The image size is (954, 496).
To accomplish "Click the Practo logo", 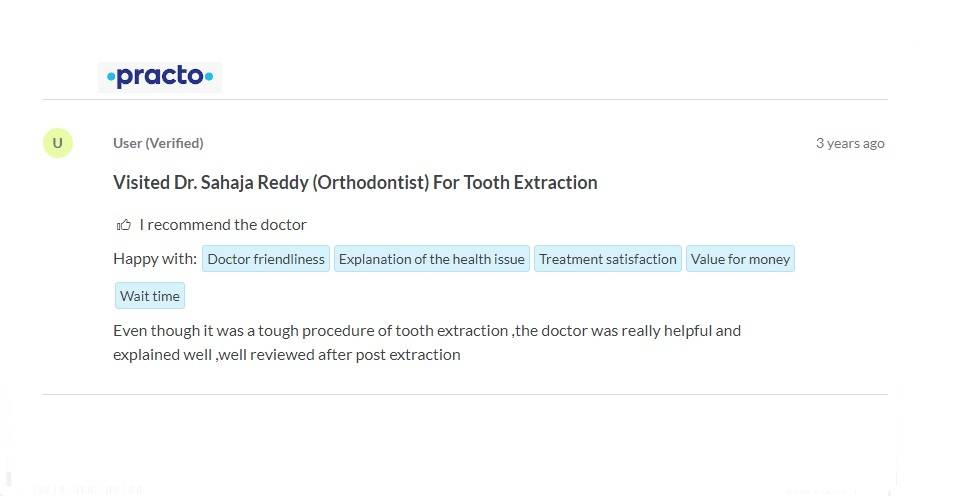I will pyautogui.click(x=160, y=77).
